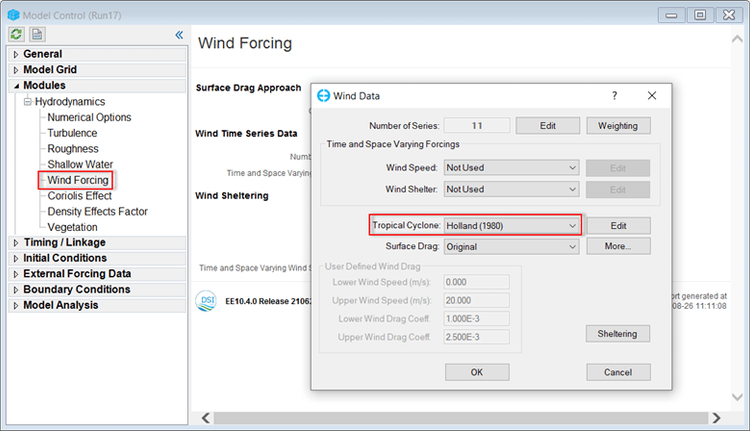The height and width of the screenshot is (431, 750).
Task: Click the down arrow of vertical scrollbar
Action: pos(737,397)
